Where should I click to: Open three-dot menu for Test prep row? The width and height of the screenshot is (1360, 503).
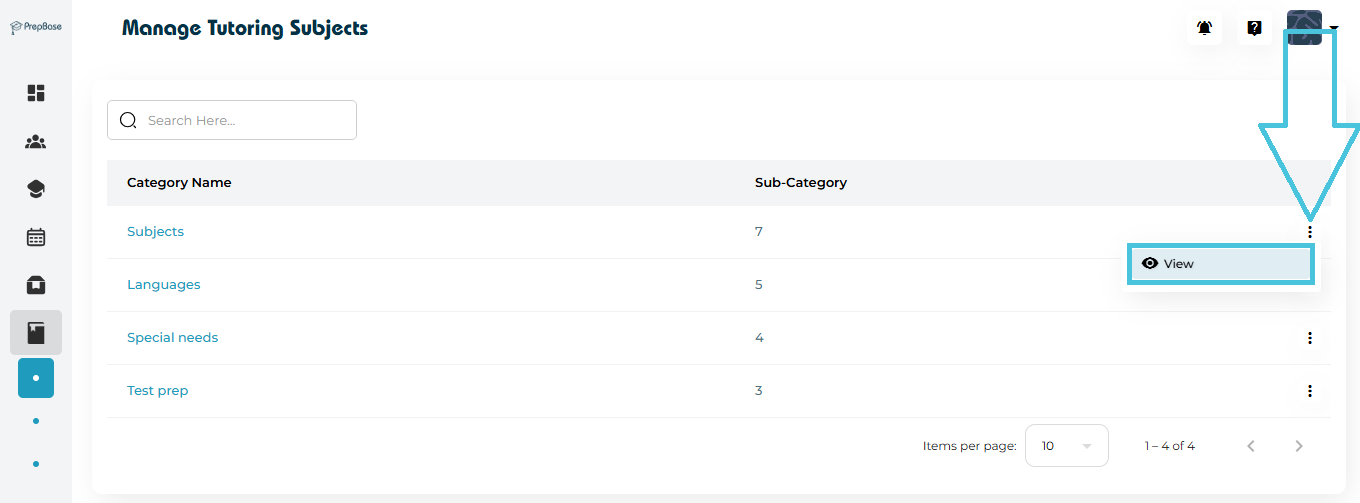[1309, 391]
